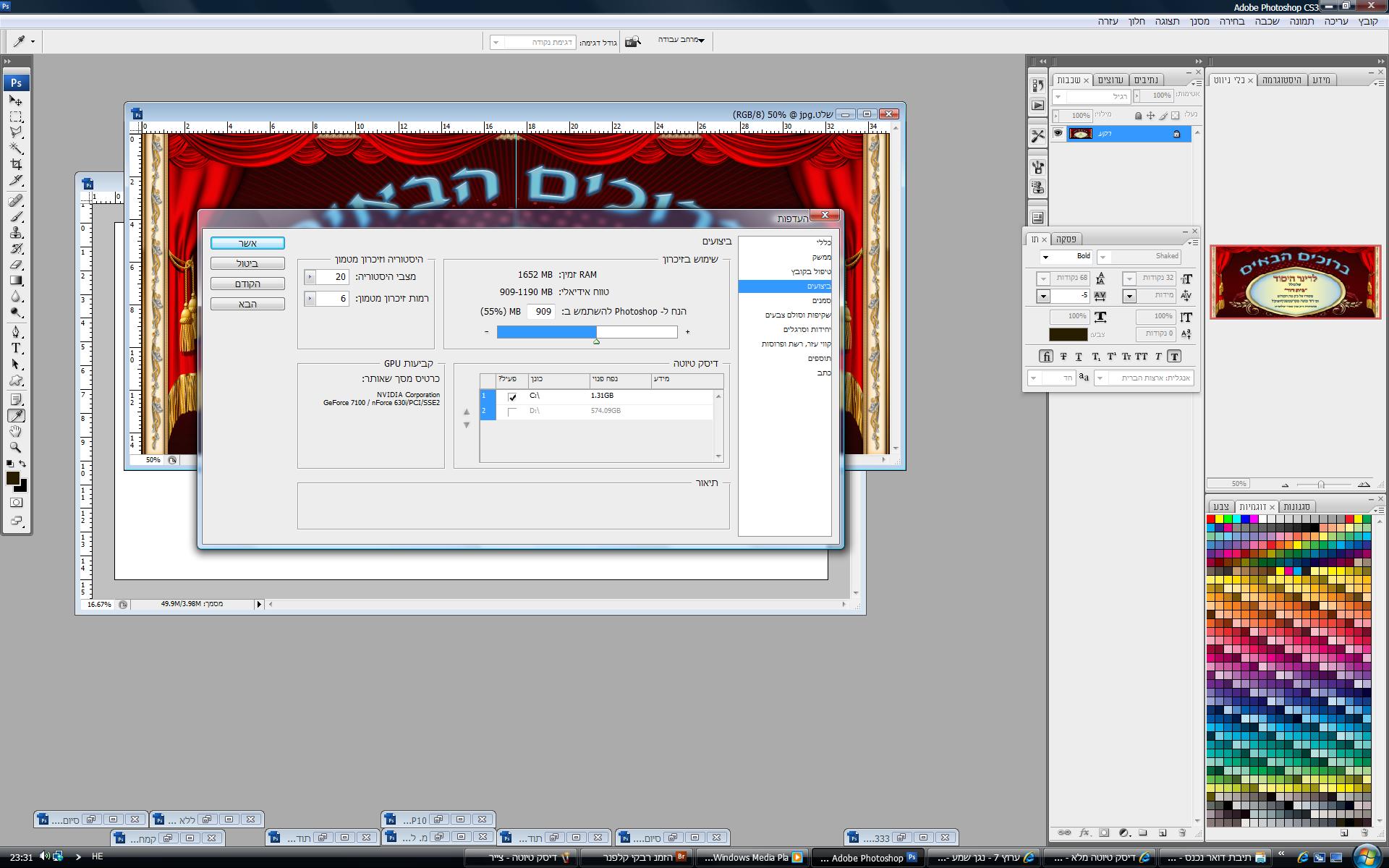Open the Cache Levels dropdown arrow
This screenshot has height=868, width=1389.
pos(310,299)
